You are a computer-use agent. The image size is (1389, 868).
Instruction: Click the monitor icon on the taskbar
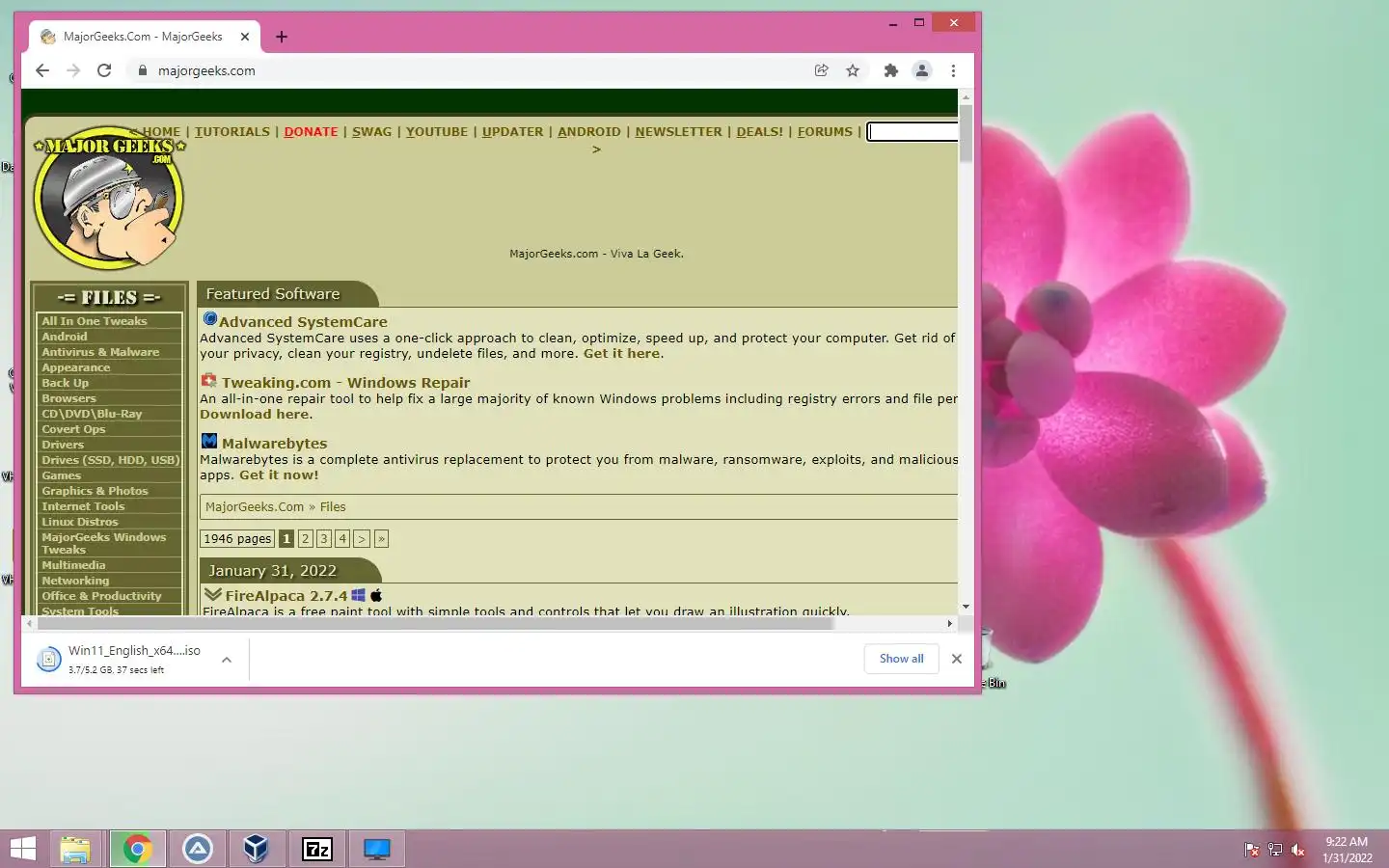(x=377, y=849)
